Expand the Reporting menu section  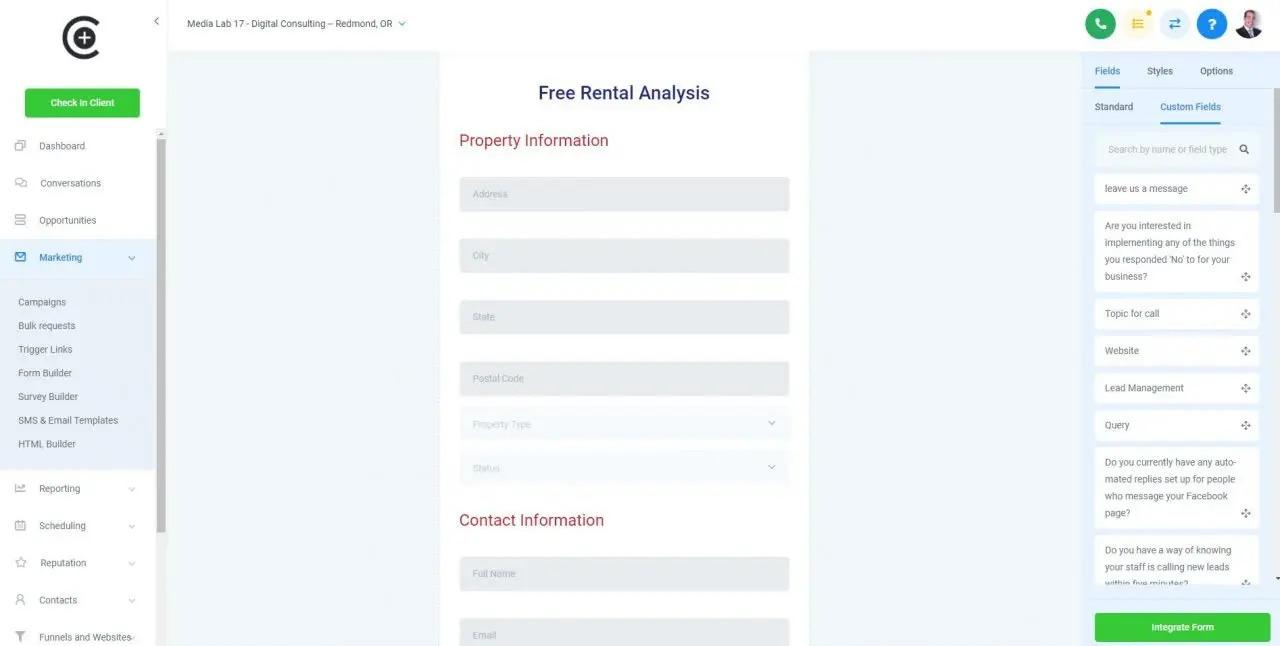75,489
